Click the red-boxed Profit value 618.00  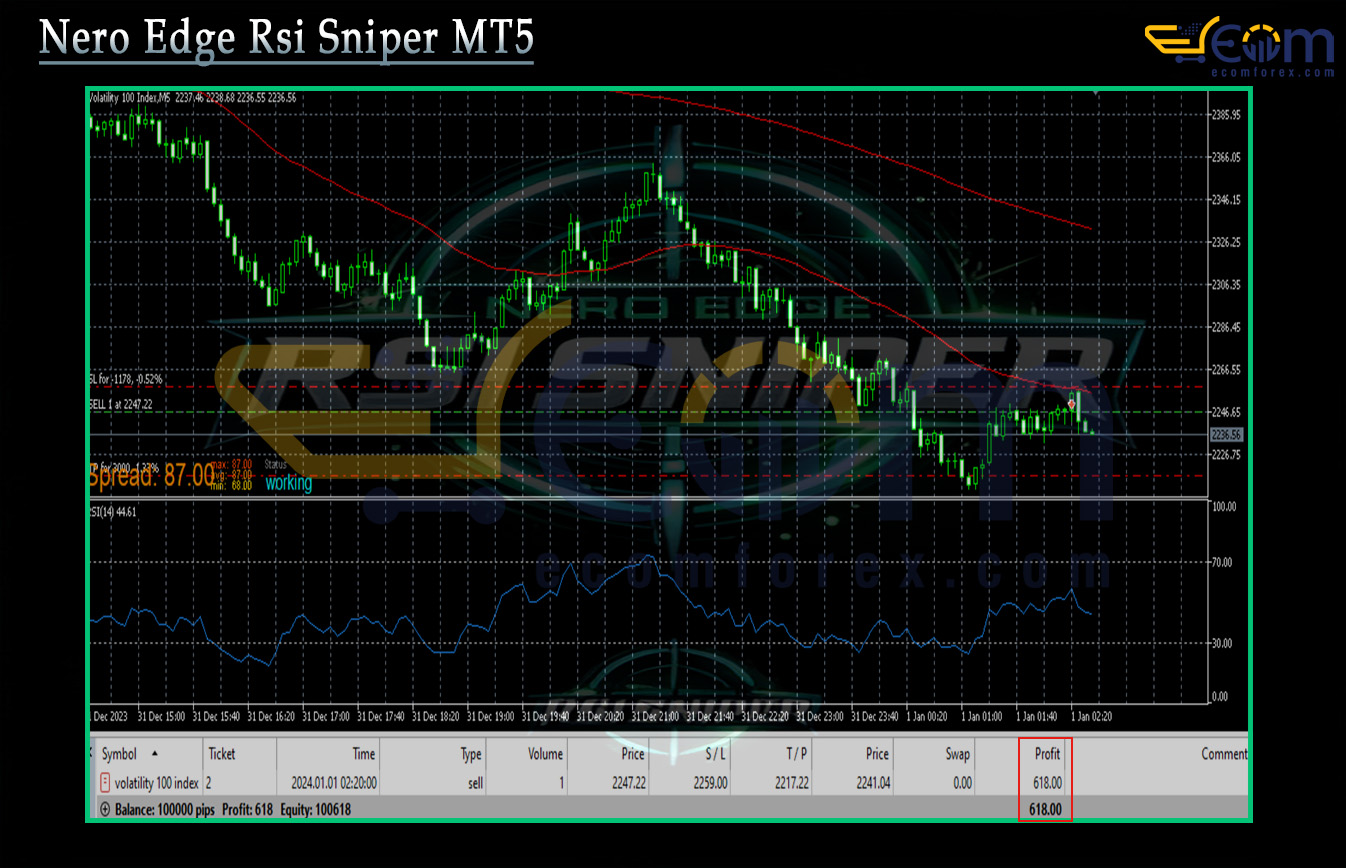tap(1044, 808)
